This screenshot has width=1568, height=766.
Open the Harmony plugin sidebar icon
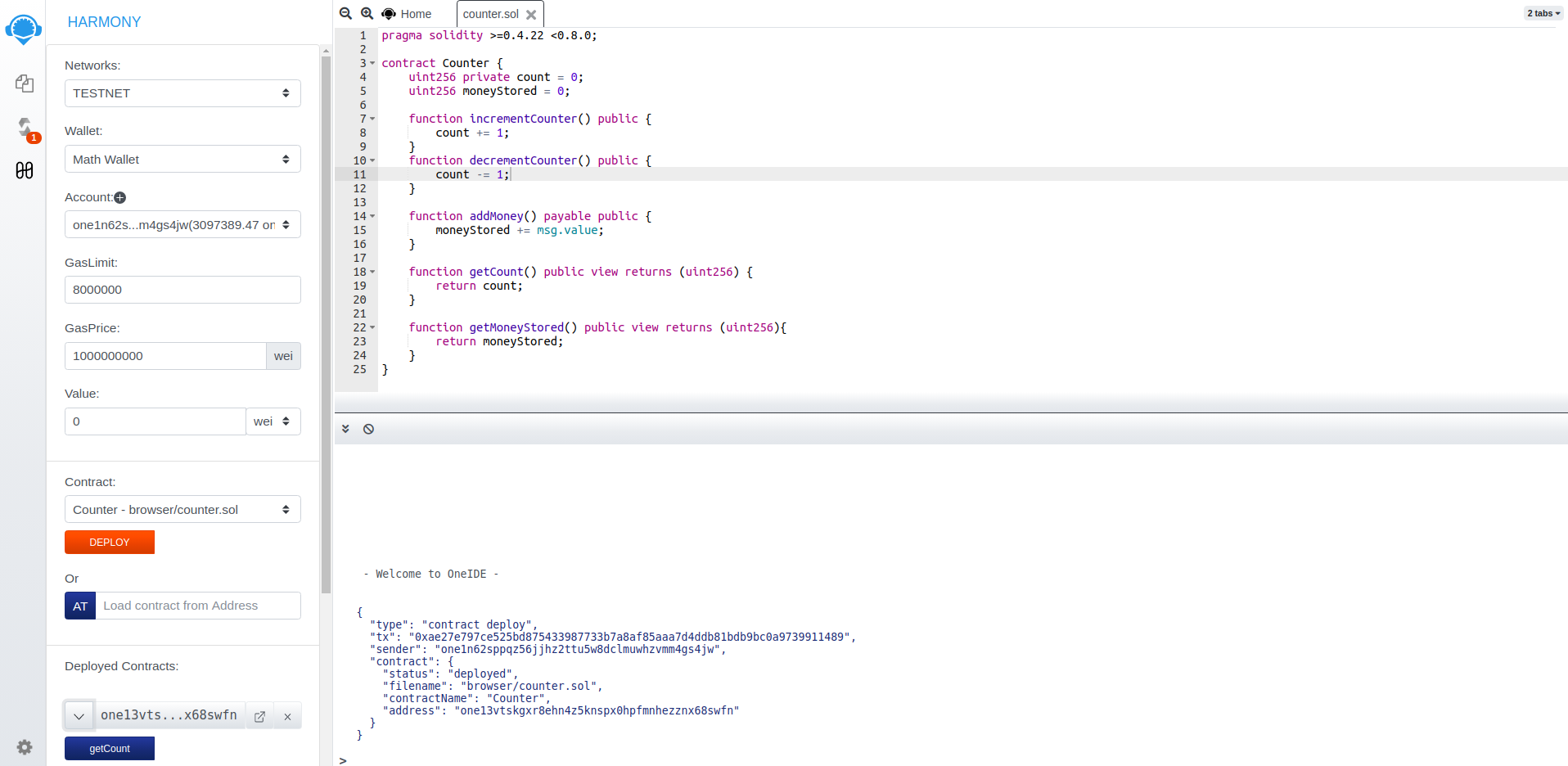25,170
